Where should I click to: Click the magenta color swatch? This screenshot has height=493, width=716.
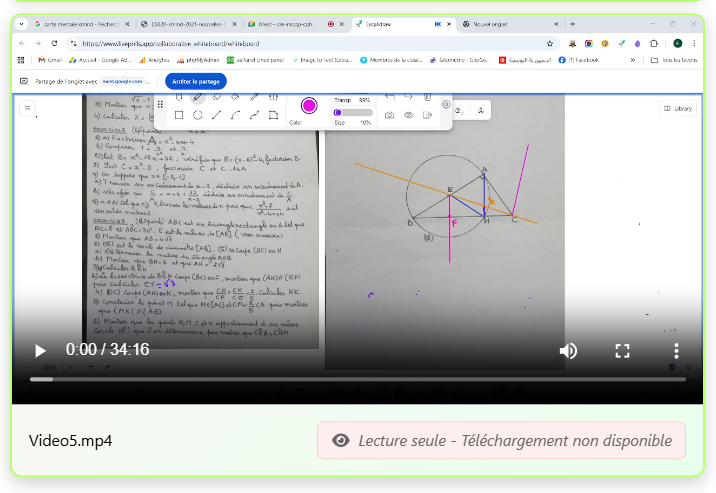pos(309,106)
